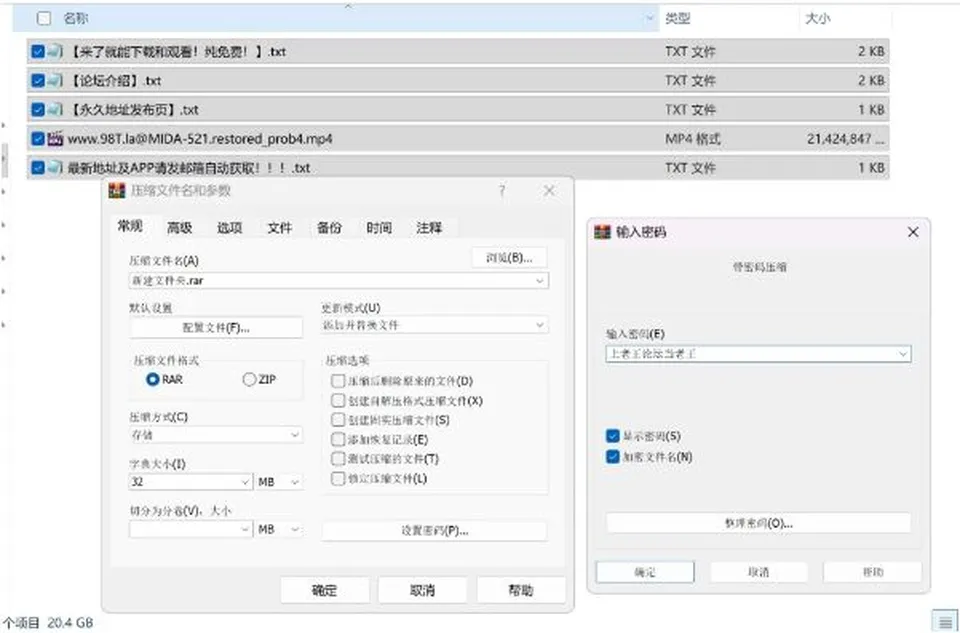Click the 浏览(B)... browse button

click(x=509, y=258)
